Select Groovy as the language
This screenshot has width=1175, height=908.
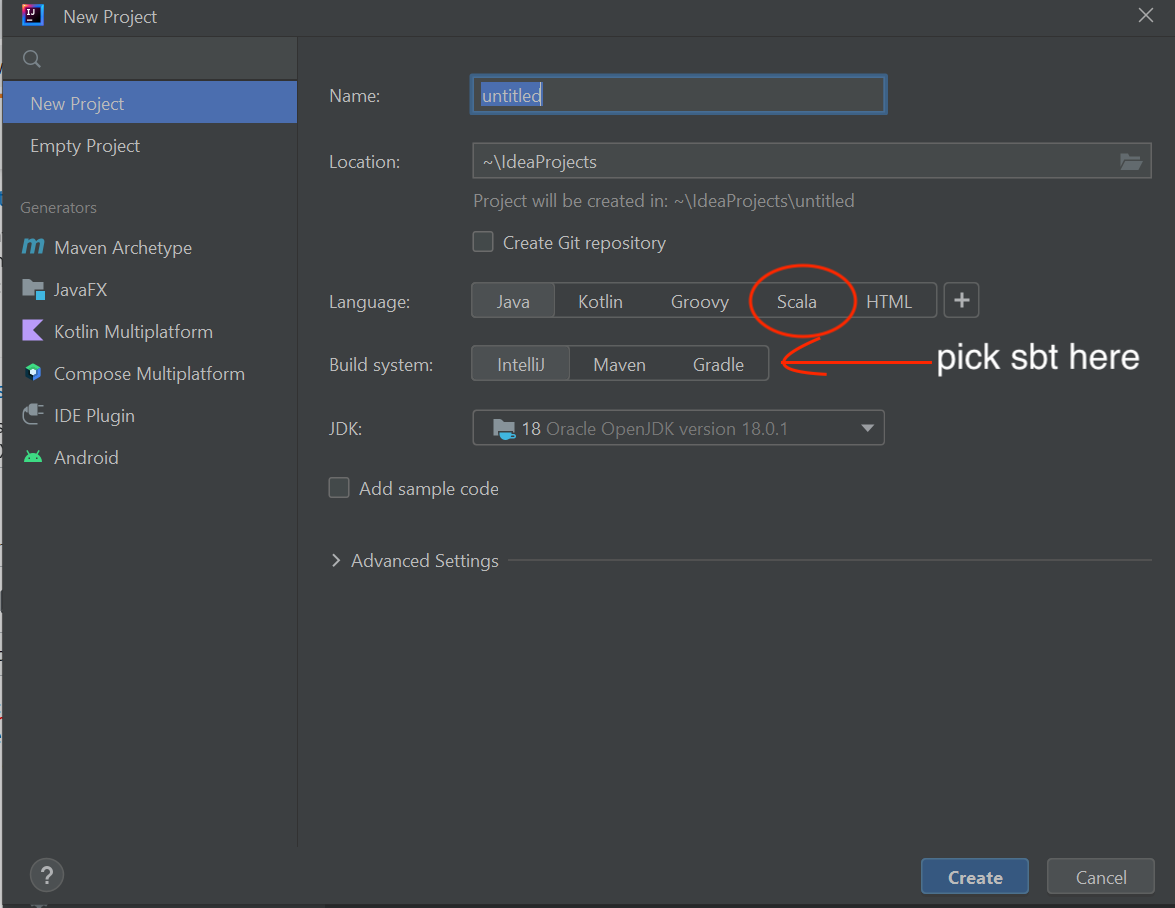(x=700, y=301)
